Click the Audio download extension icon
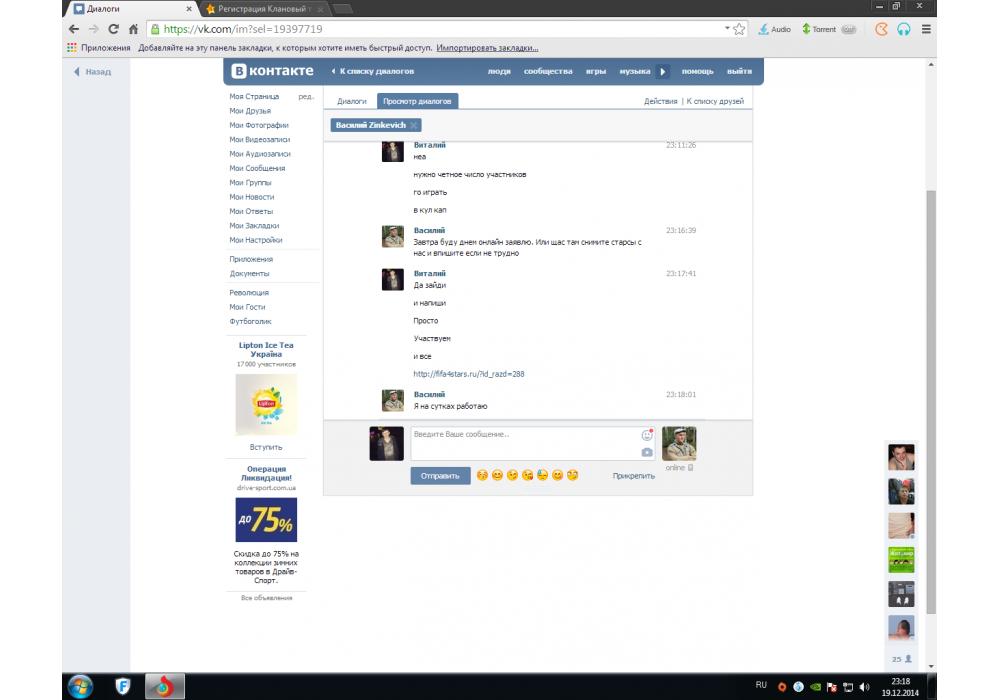This screenshot has height=700, width=1000. coord(775,29)
